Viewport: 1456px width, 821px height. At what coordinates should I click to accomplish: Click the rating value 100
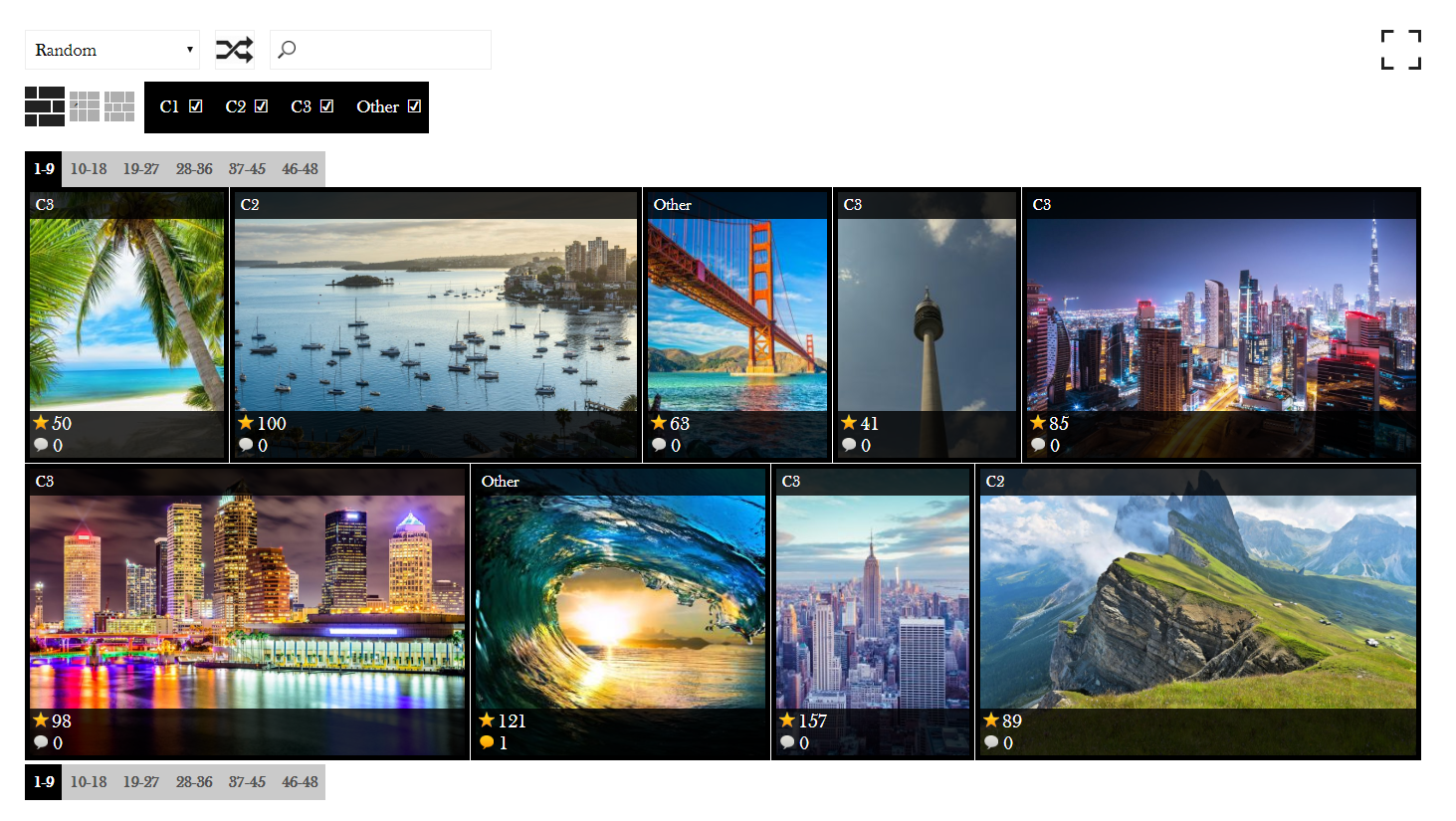272,423
